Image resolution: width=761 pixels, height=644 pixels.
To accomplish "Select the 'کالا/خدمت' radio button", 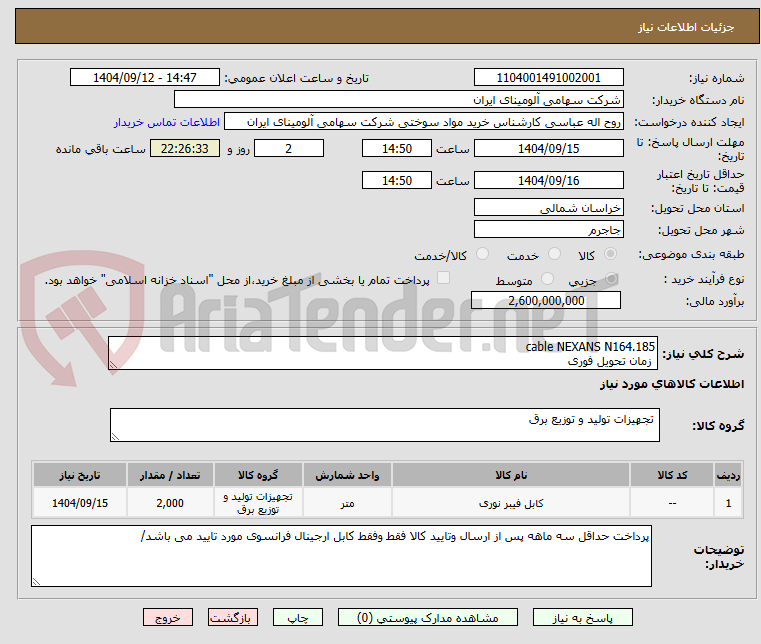I will click(482, 254).
